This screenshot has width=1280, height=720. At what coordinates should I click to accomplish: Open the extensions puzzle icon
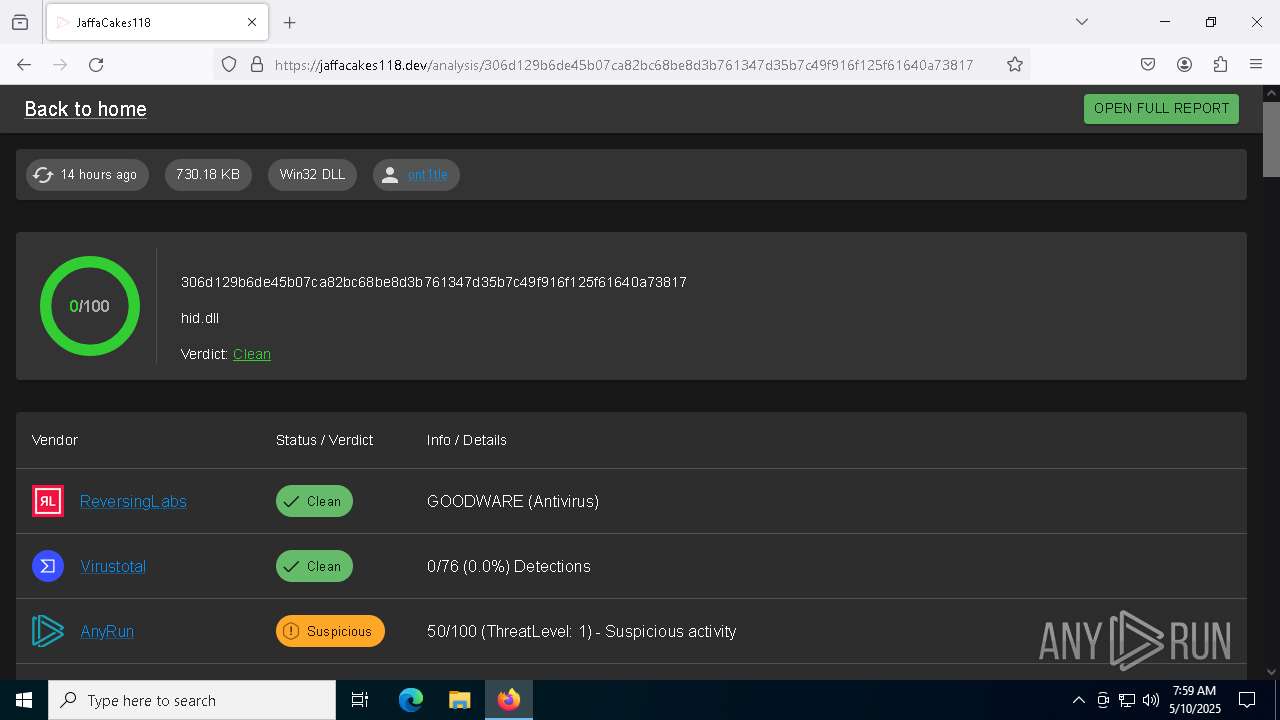(1220, 64)
